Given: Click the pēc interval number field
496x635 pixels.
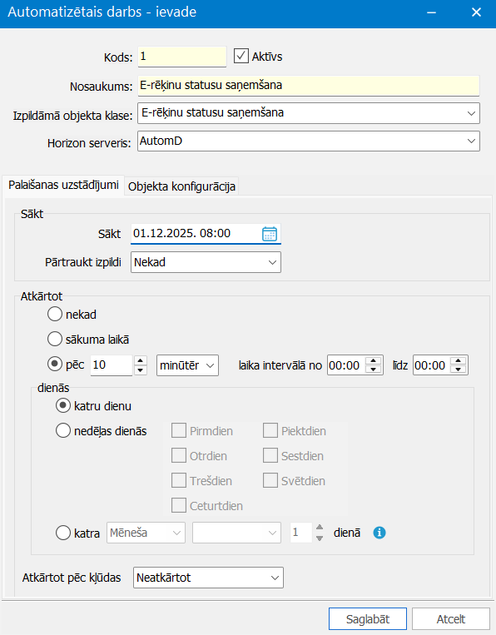Looking at the screenshot, I should click(x=112, y=365).
